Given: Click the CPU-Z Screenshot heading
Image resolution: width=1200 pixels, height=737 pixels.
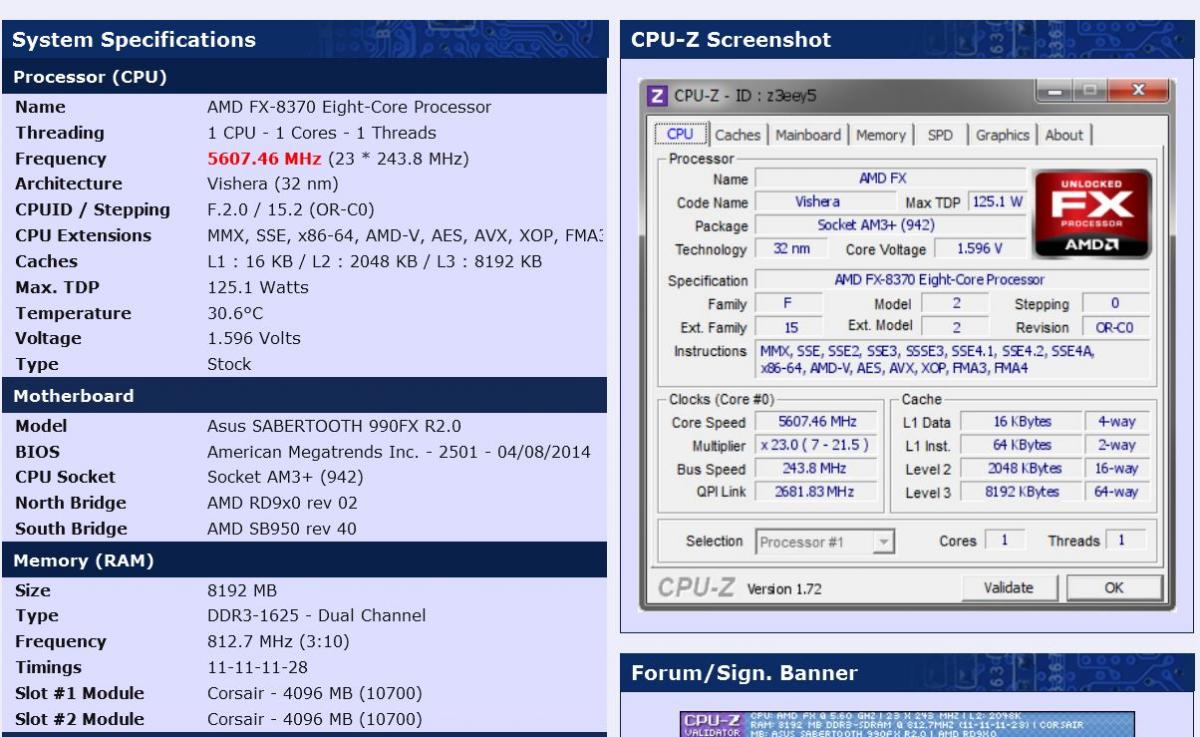Looking at the screenshot, I should [731, 40].
